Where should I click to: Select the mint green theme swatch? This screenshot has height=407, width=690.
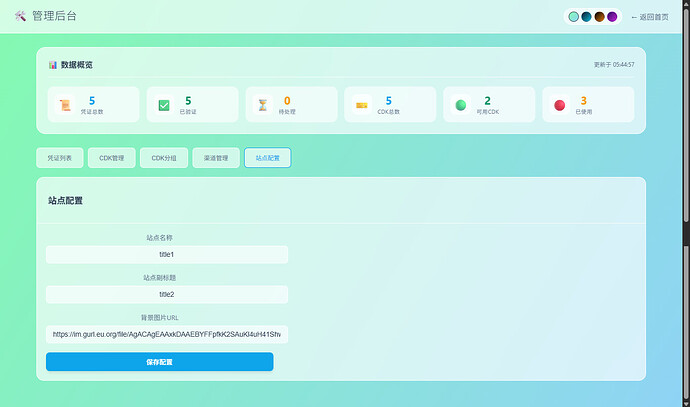pyautogui.click(x=573, y=17)
